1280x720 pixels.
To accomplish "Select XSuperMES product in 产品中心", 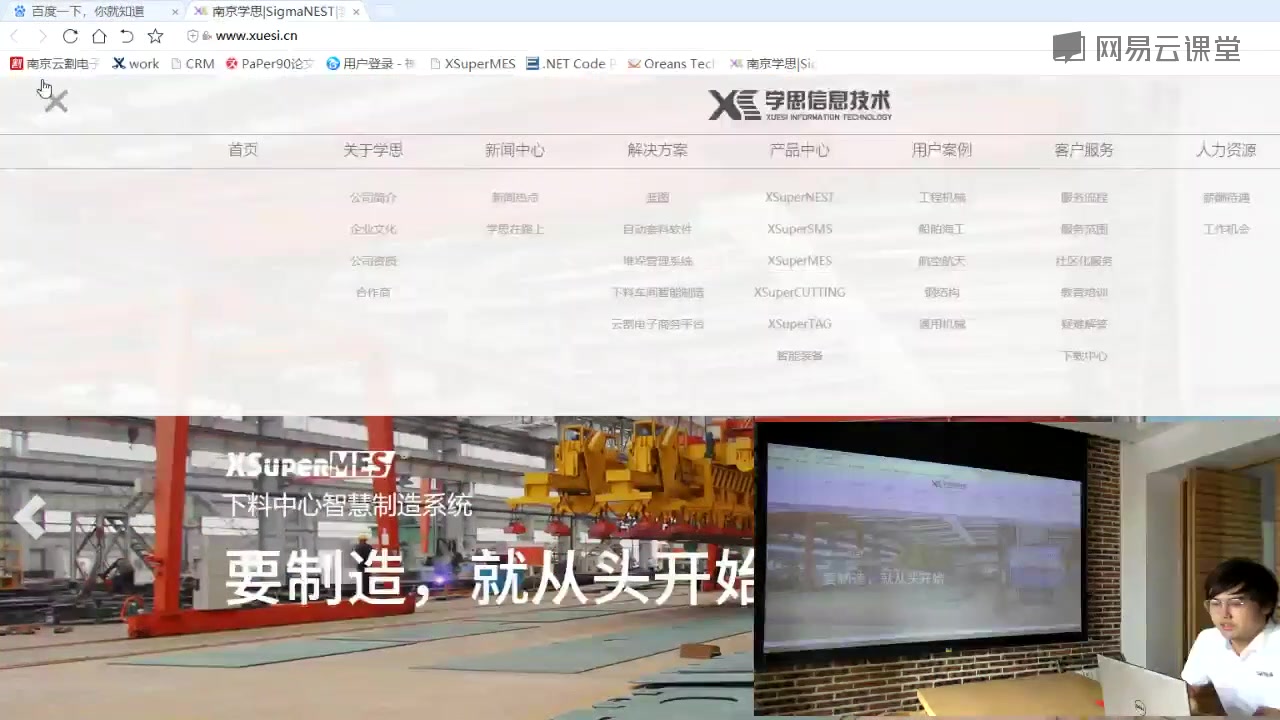I will tap(799, 261).
